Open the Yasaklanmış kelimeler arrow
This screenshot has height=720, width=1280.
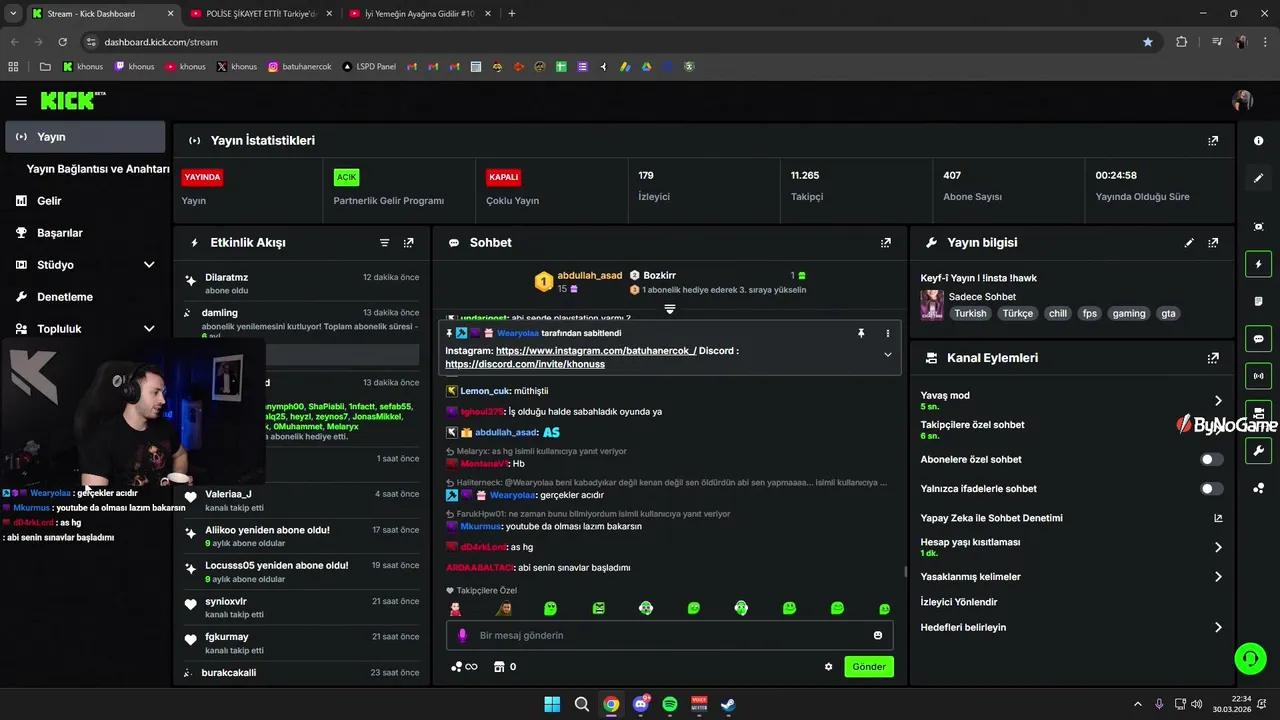(1218, 577)
